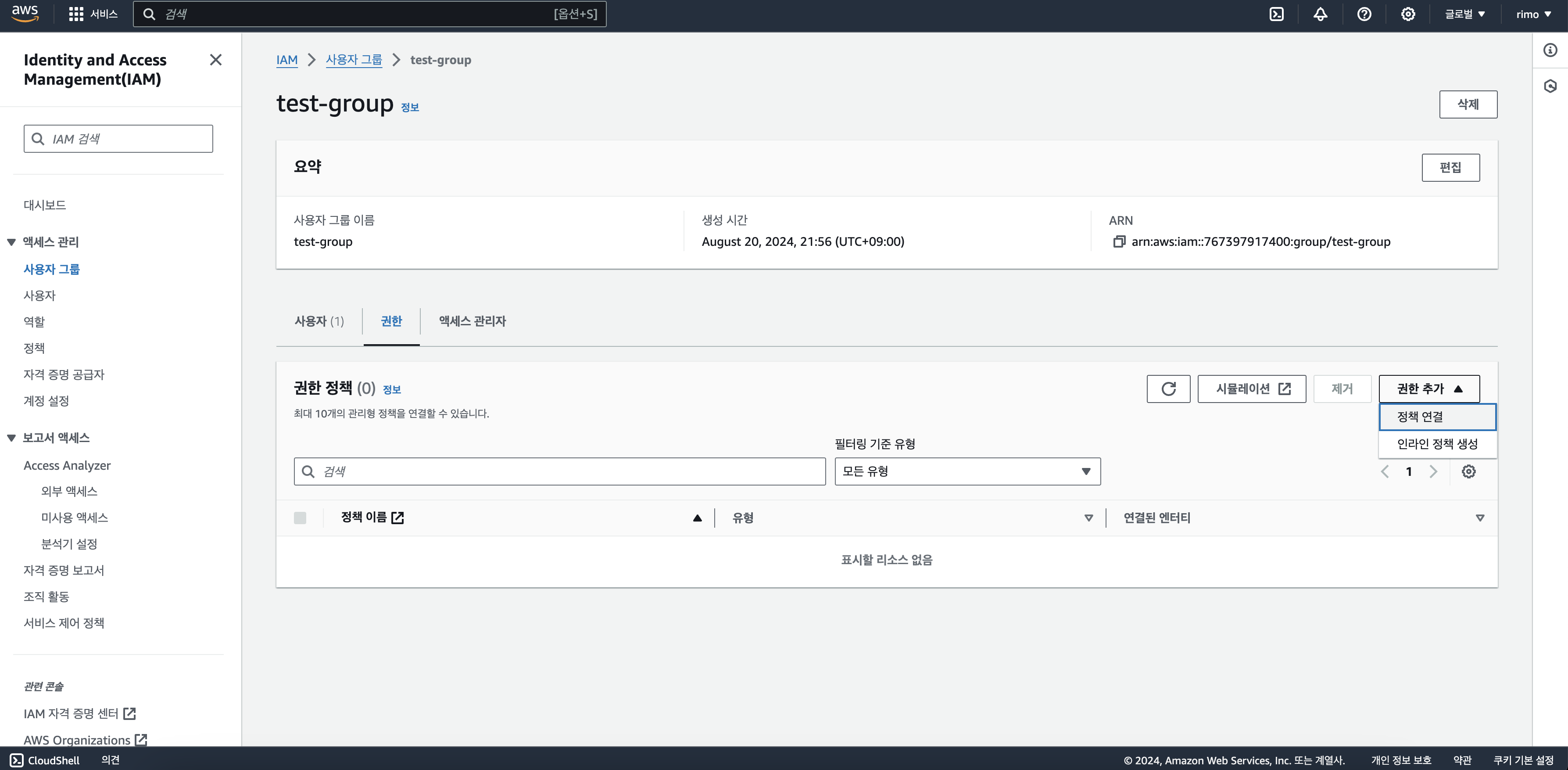1568x770 pixels.
Task: Click the 삭제 button for test-group
Action: 1468,104
